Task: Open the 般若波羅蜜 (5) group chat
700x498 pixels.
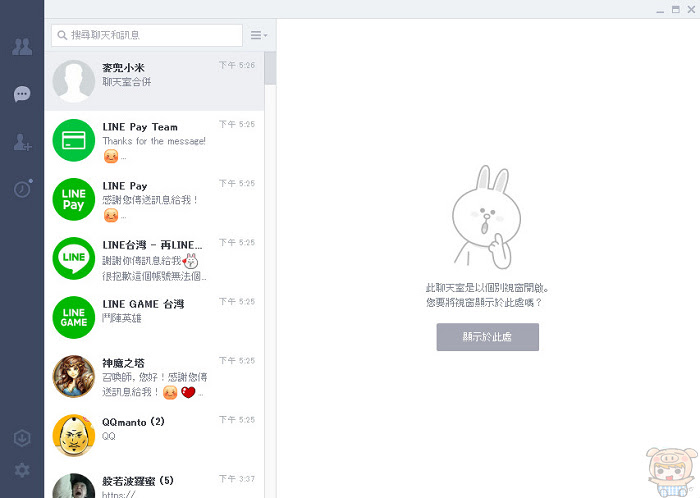Action: click(x=154, y=482)
